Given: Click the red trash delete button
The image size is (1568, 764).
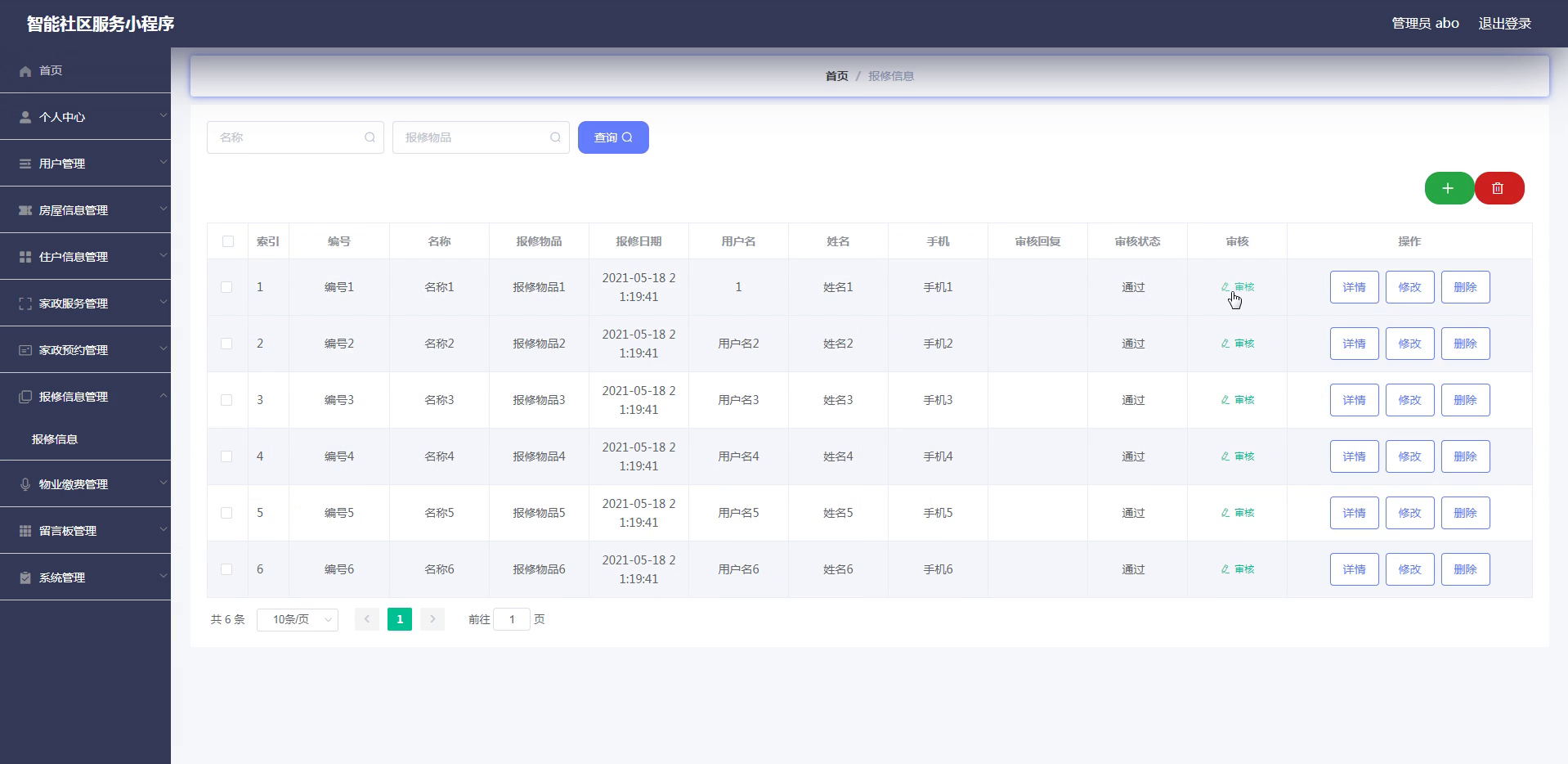Looking at the screenshot, I should [x=1499, y=188].
